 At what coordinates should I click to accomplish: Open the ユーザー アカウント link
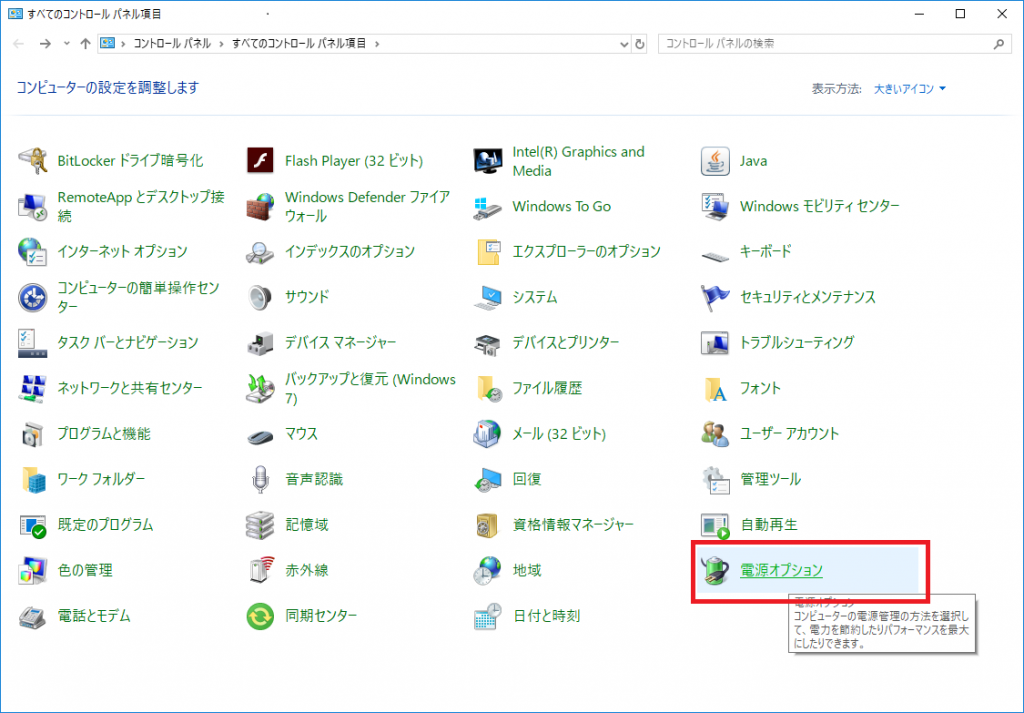(x=789, y=434)
